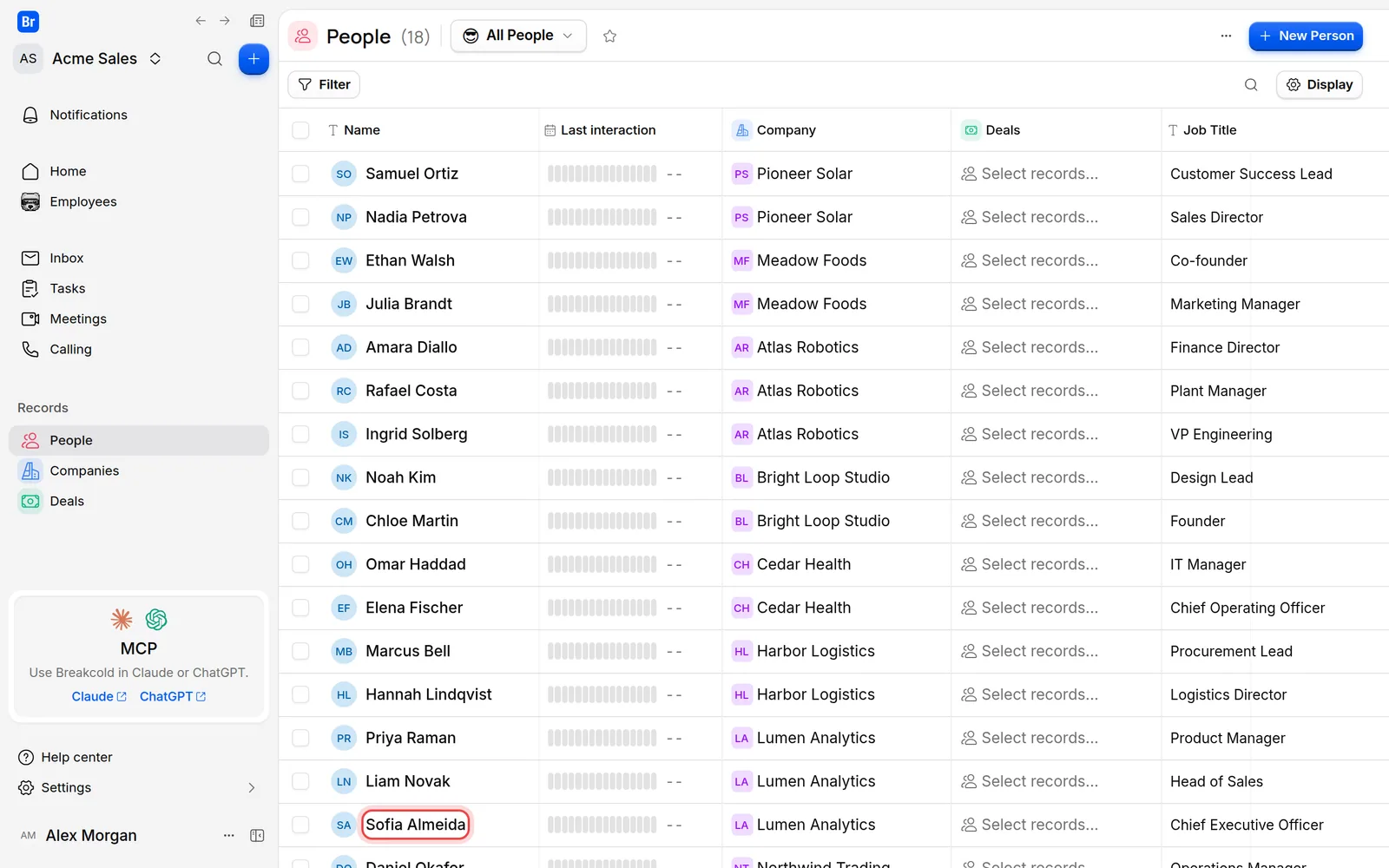The height and width of the screenshot is (868, 1389).
Task: Open the Display settings button
Action: click(1320, 84)
